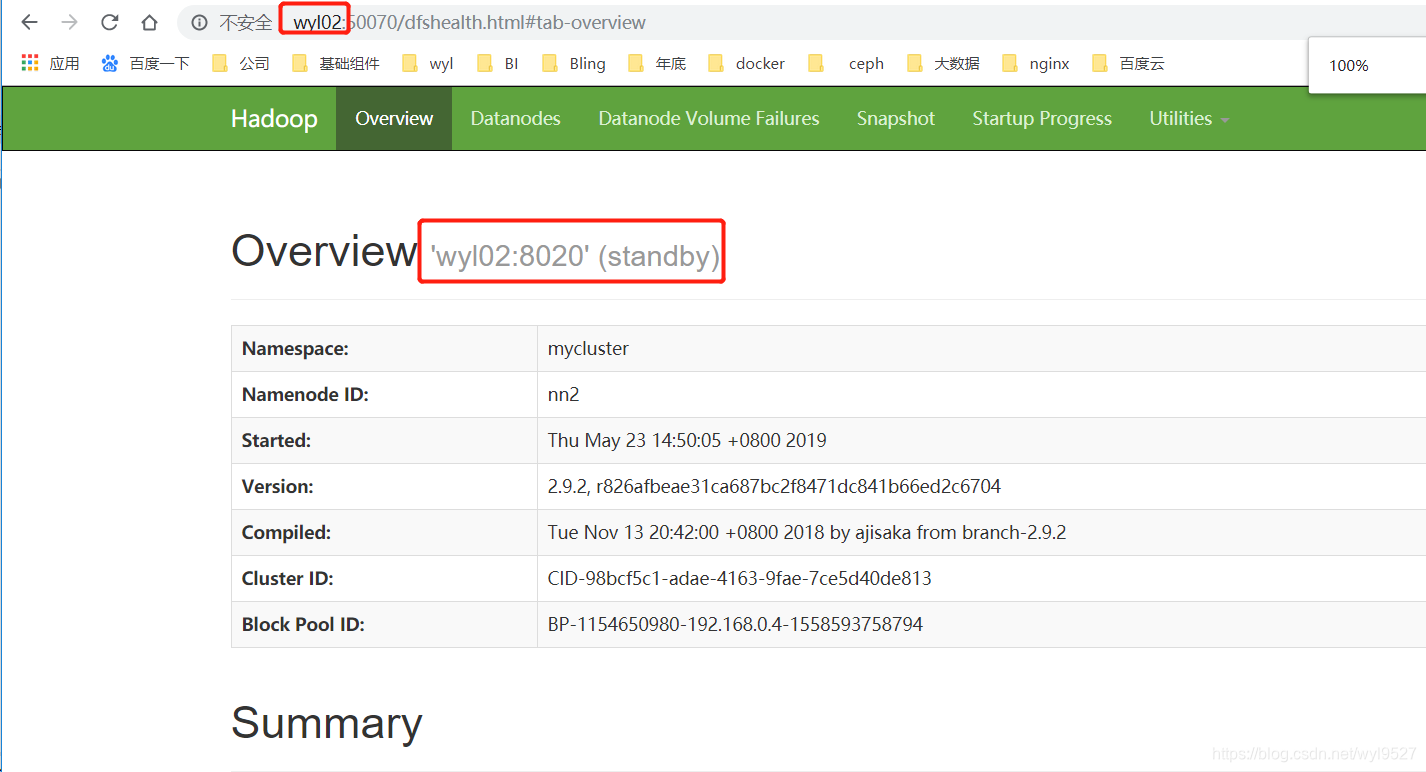Reload the page with refresh icon
The image size is (1426, 772).
[109, 22]
